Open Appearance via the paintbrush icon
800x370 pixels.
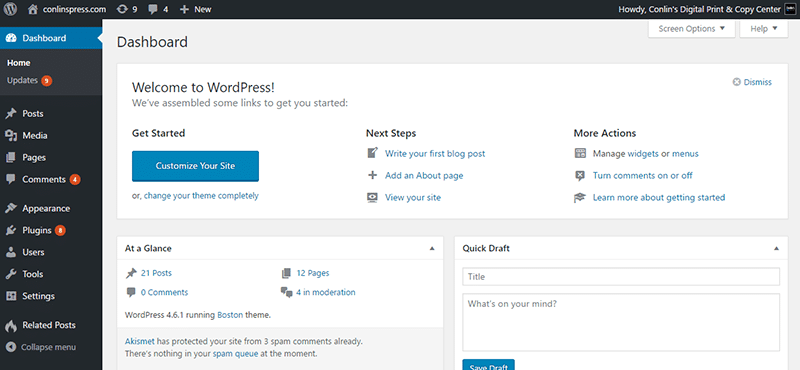(11, 208)
